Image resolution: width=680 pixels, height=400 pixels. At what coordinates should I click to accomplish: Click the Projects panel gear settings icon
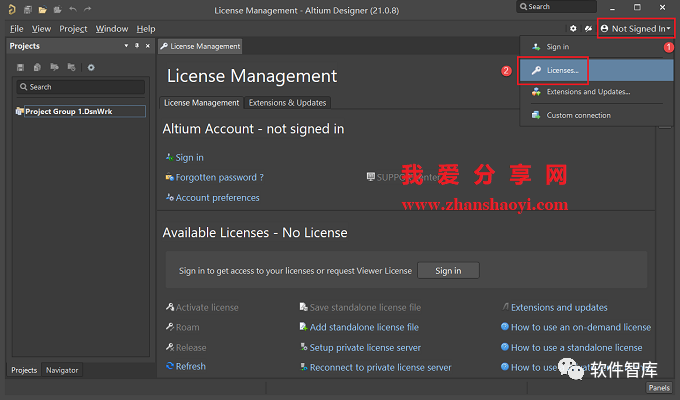[x=91, y=67]
